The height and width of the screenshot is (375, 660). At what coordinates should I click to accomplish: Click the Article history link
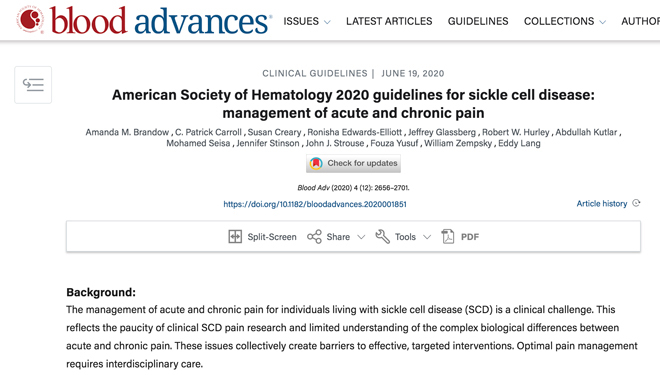(x=601, y=204)
